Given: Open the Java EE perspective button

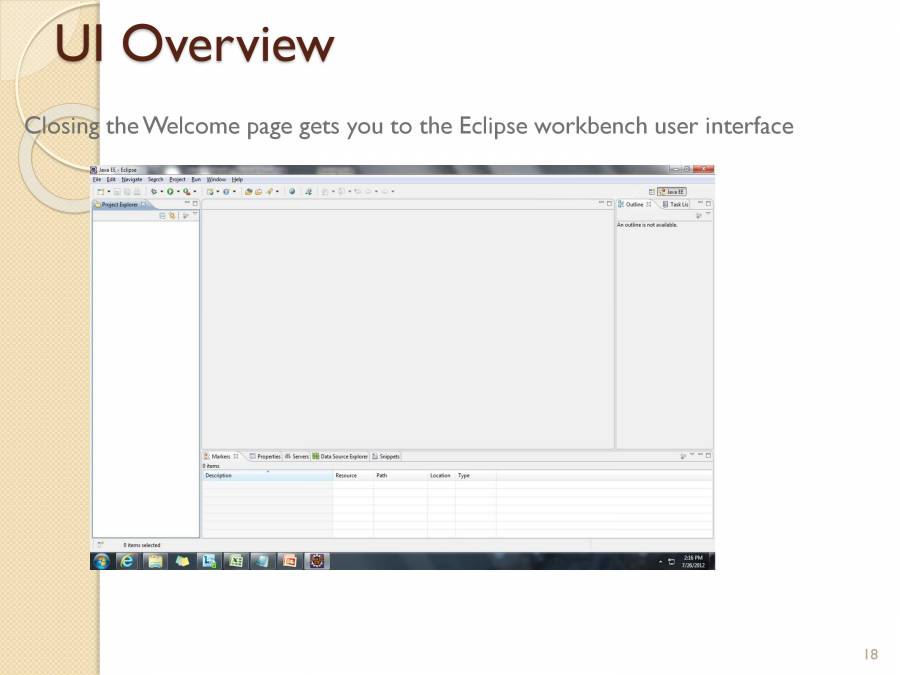Looking at the screenshot, I should [x=672, y=190].
